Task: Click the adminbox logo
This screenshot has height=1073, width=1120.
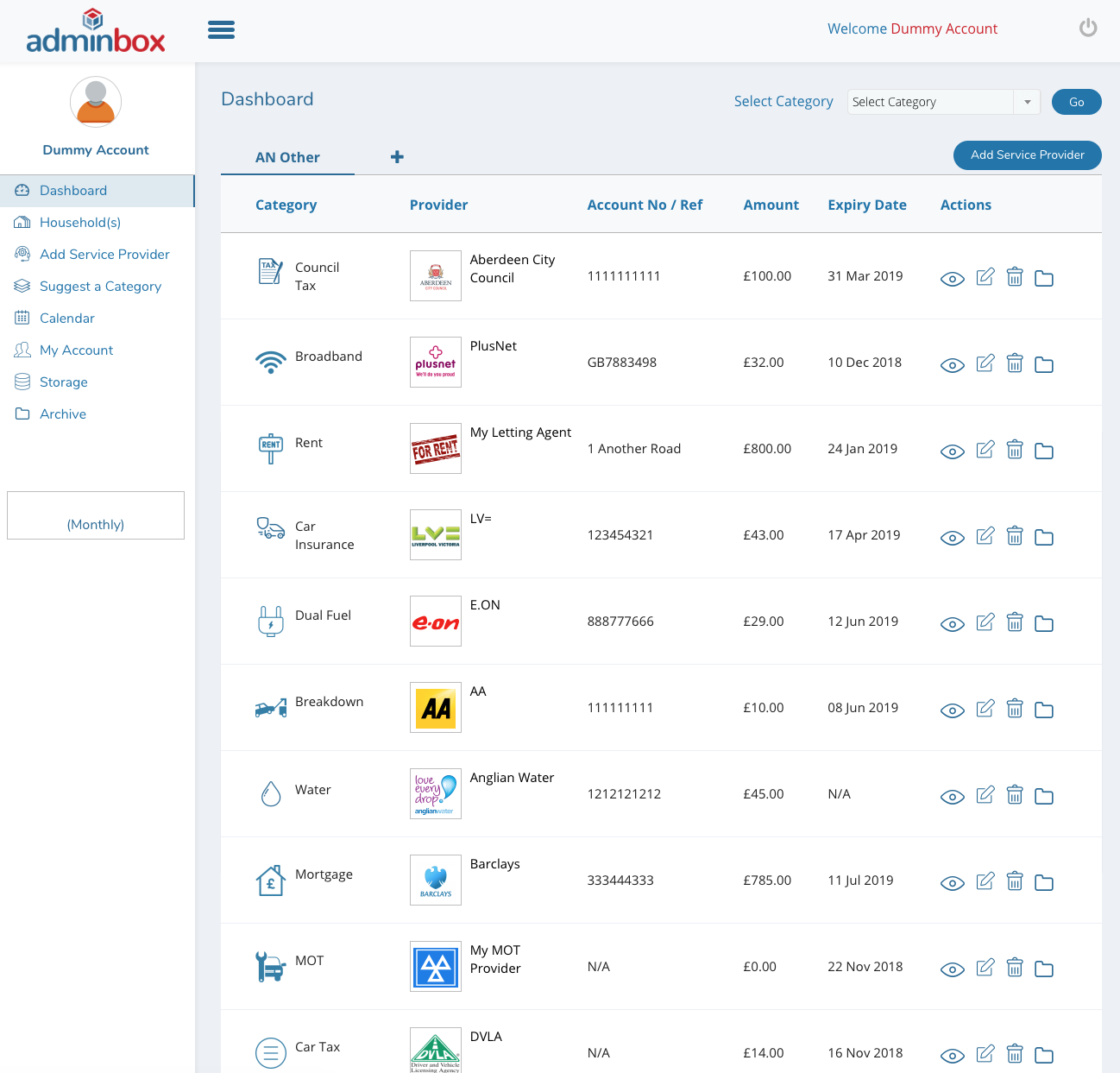Action: click(x=96, y=31)
